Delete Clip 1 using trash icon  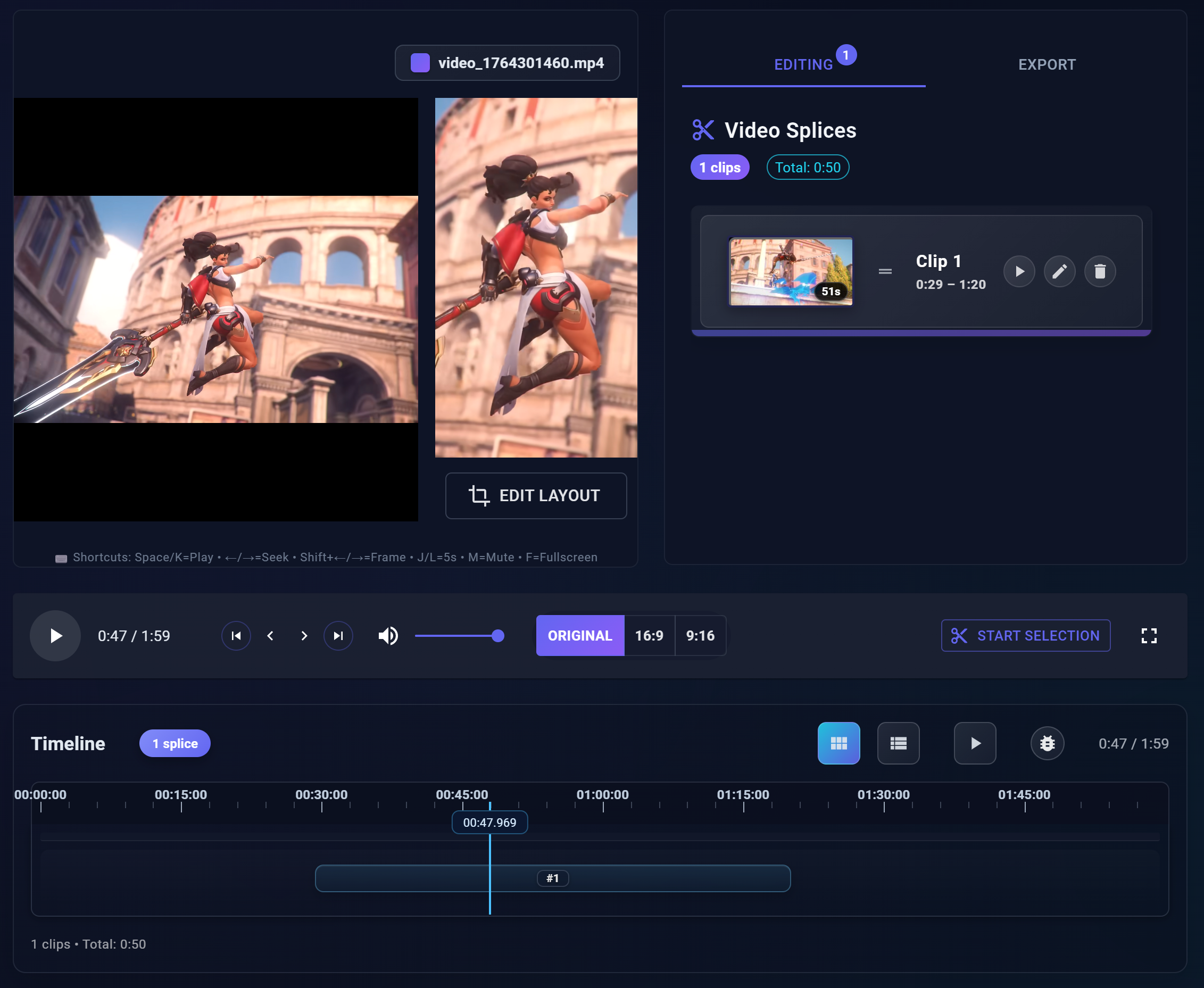[1099, 271]
